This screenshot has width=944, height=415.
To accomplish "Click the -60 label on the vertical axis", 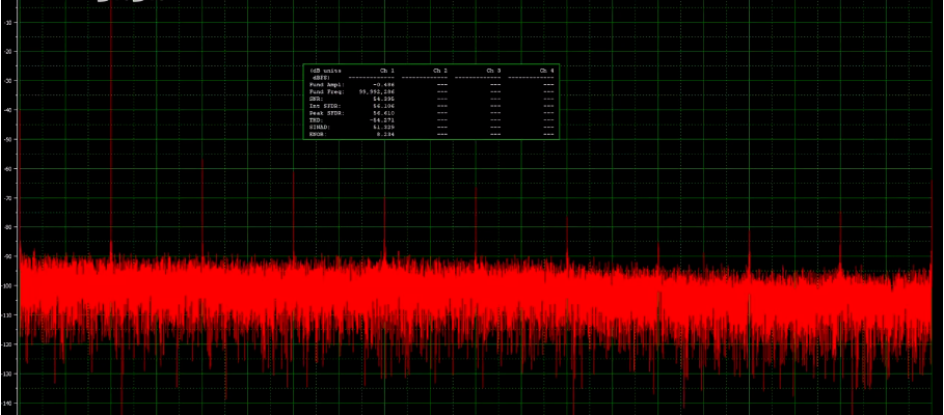I will (x=7, y=169).
